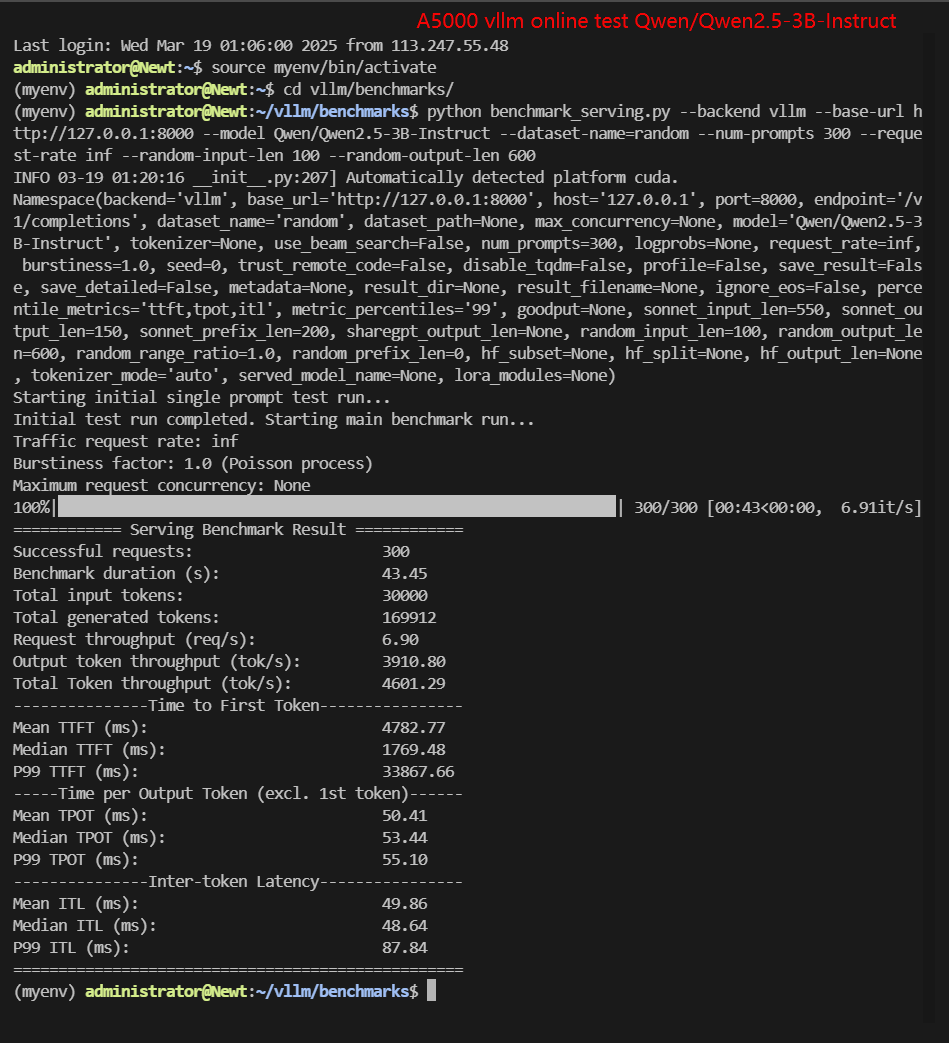The width and height of the screenshot is (949, 1043).
Task: Click 'Starting initial single prompt test run...'
Action: click(202, 398)
